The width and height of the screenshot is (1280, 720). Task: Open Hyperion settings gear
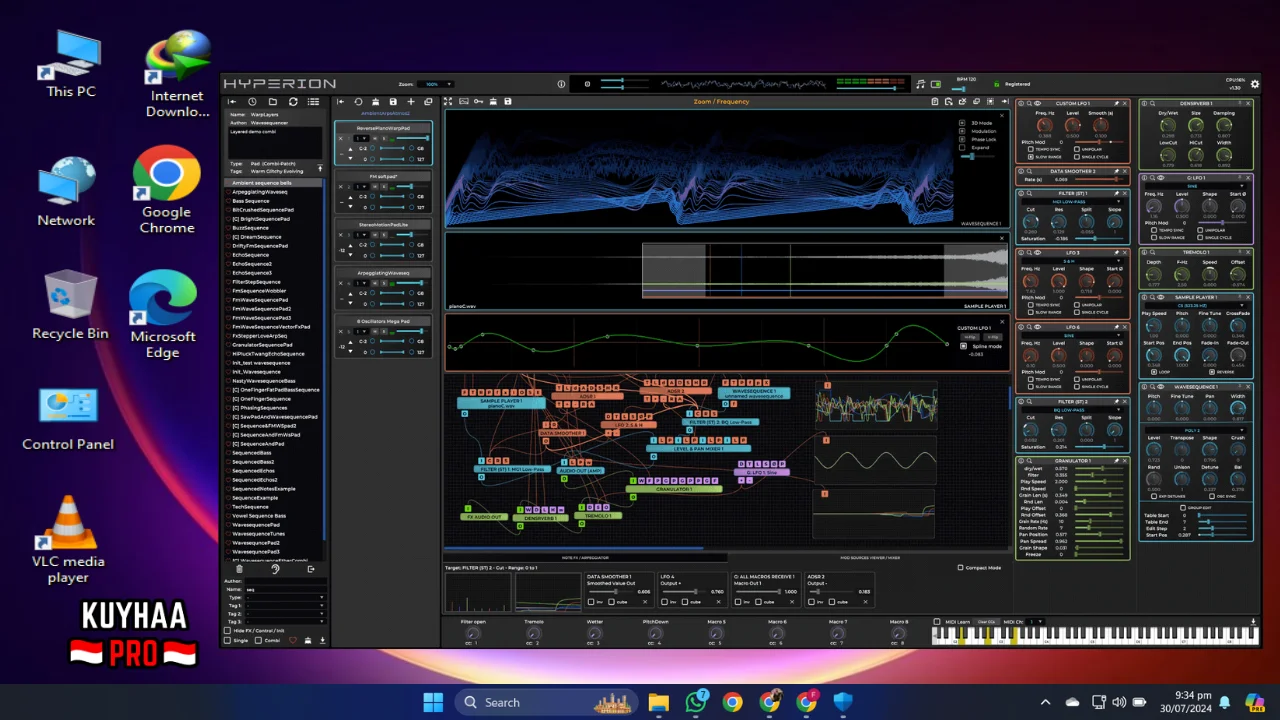click(x=1255, y=84)
